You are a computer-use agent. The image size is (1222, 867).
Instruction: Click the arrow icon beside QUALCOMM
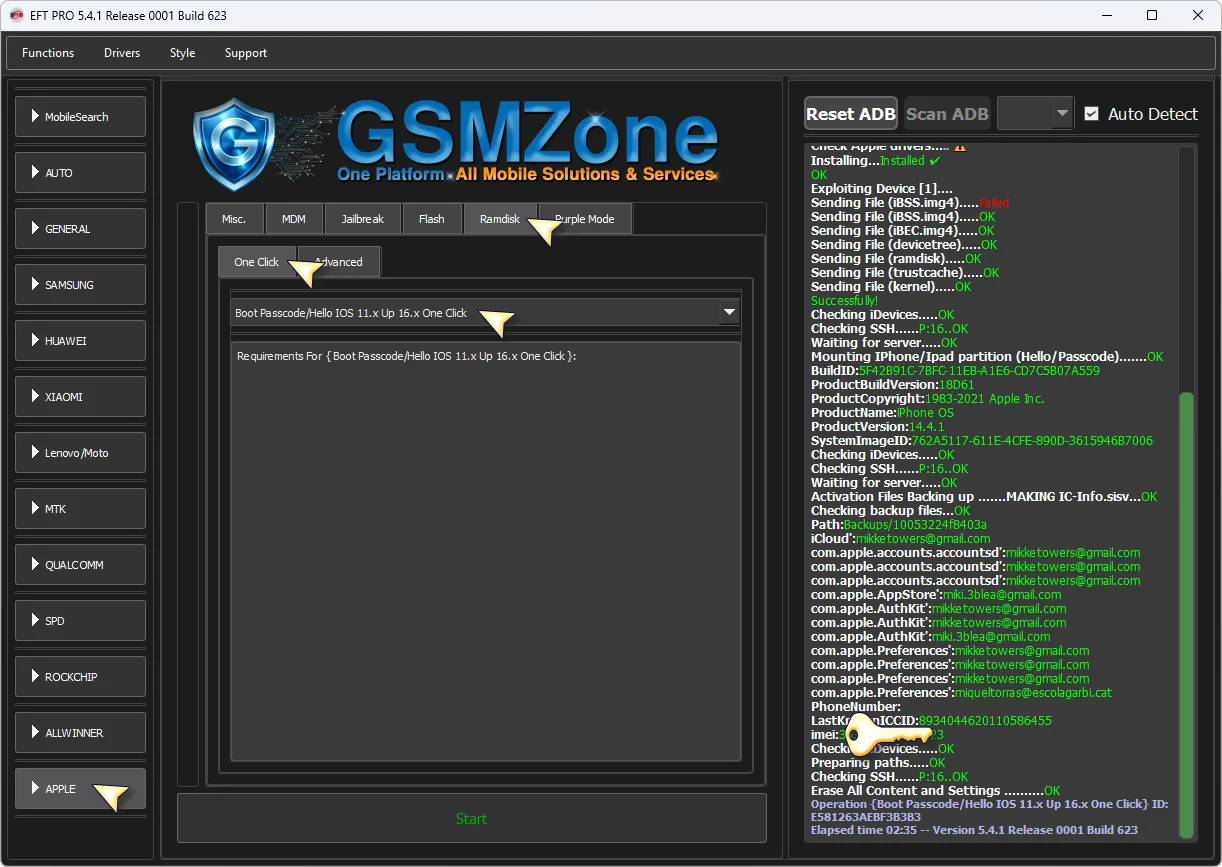(35, 565)
